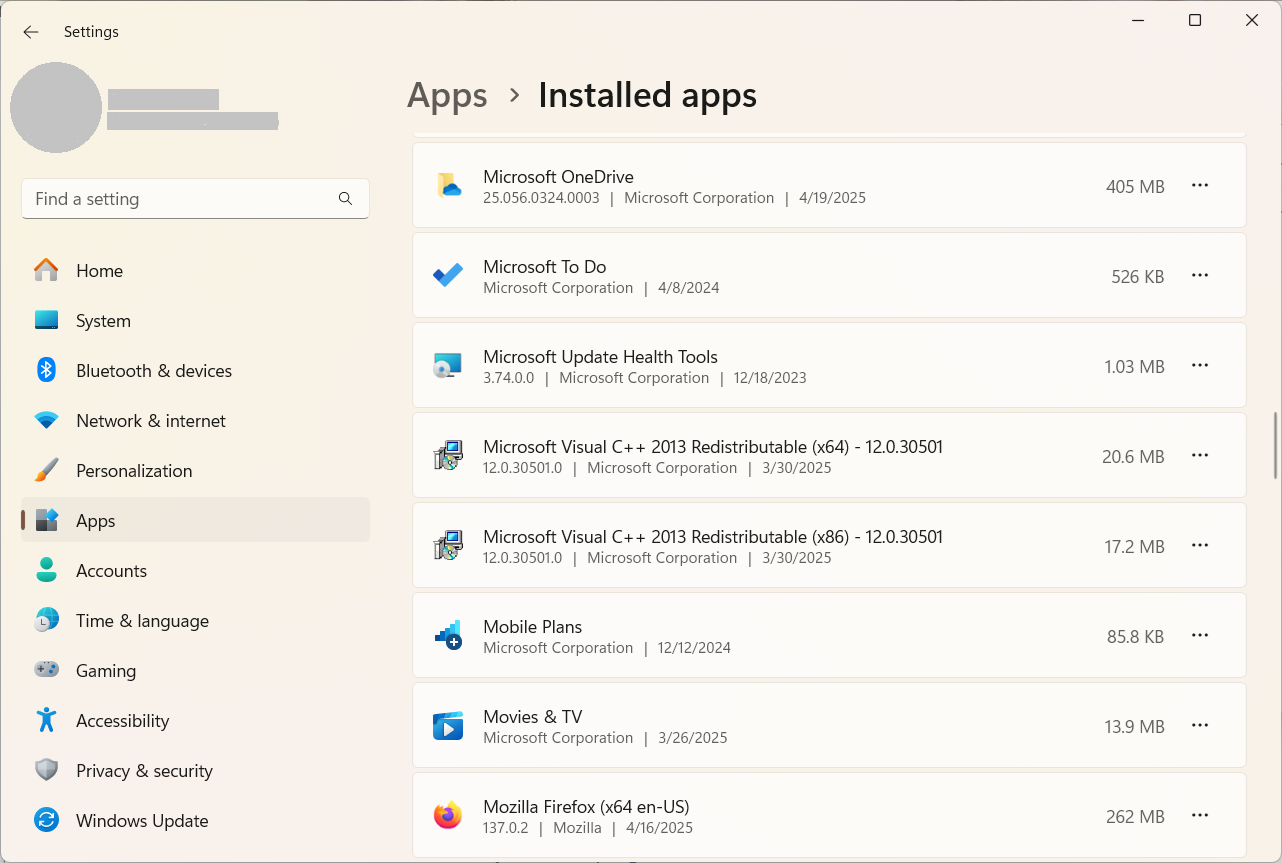
Task: Click the Microsoft To Do app icon
Action: [448, 275]
